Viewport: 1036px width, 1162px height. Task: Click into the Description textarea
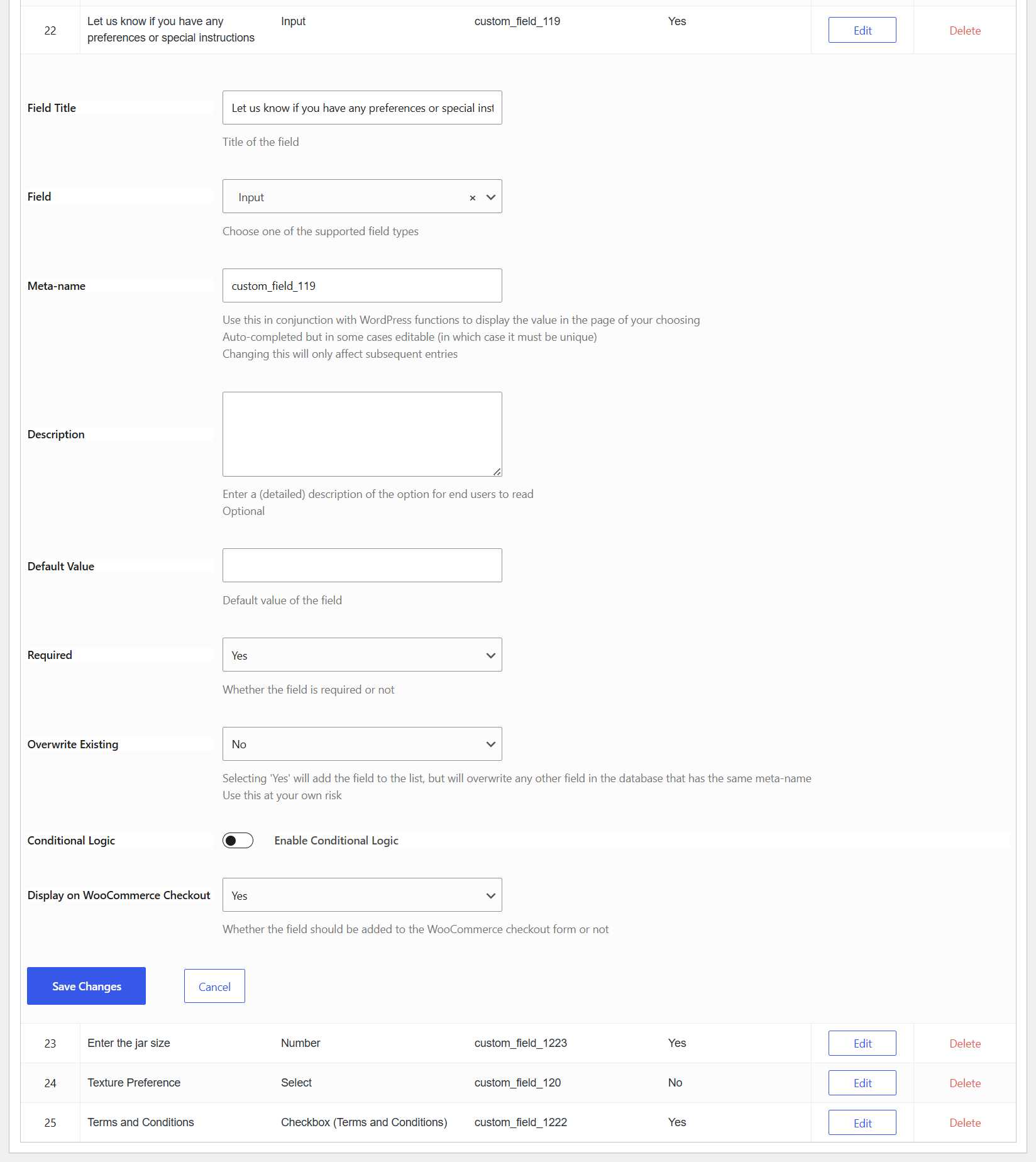pos(362,434)
